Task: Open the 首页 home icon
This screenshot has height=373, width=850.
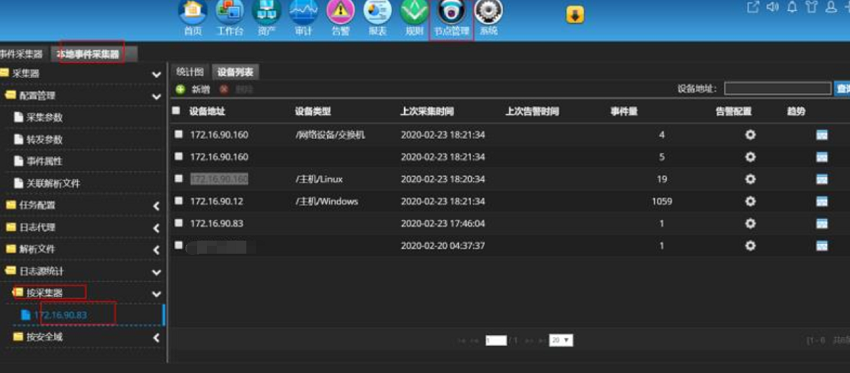Action: coord(193,12)
